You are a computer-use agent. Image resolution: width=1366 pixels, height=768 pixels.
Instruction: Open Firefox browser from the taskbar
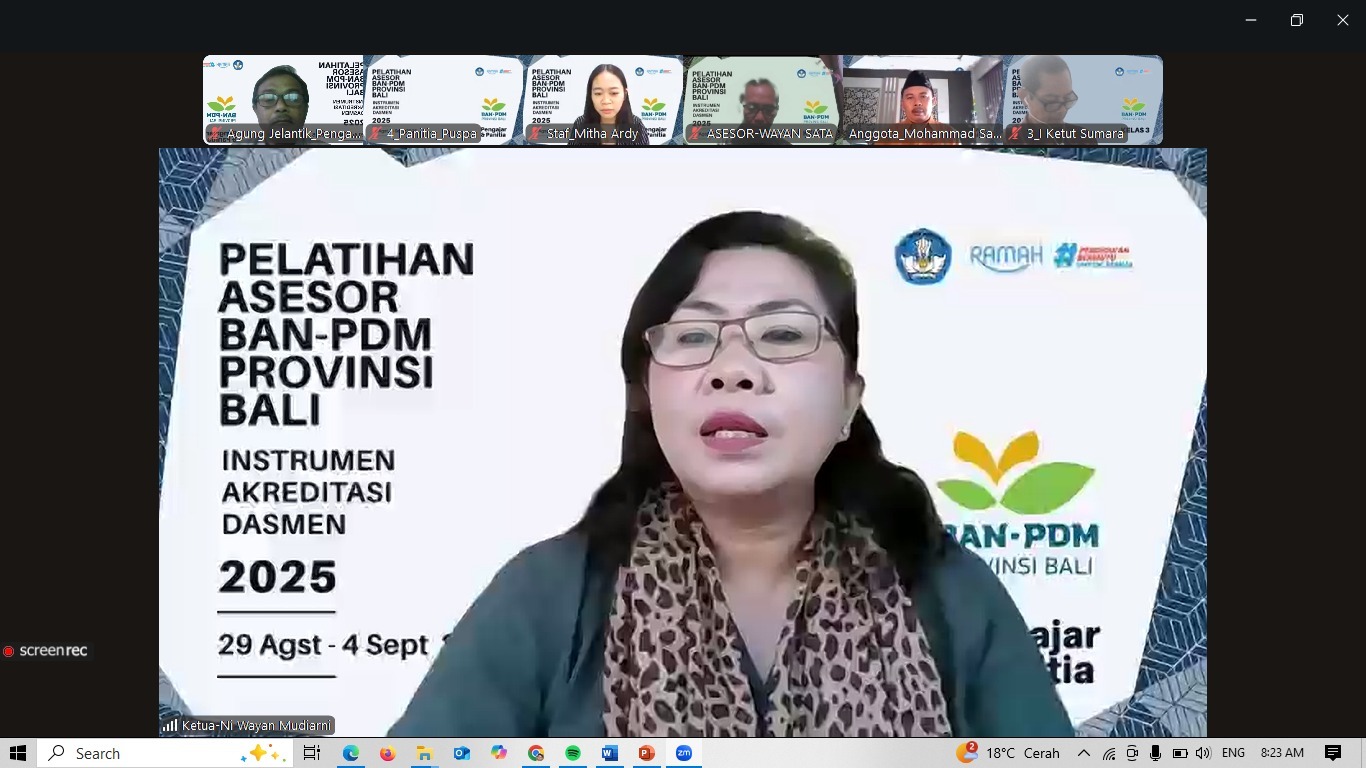coord(387,753)
